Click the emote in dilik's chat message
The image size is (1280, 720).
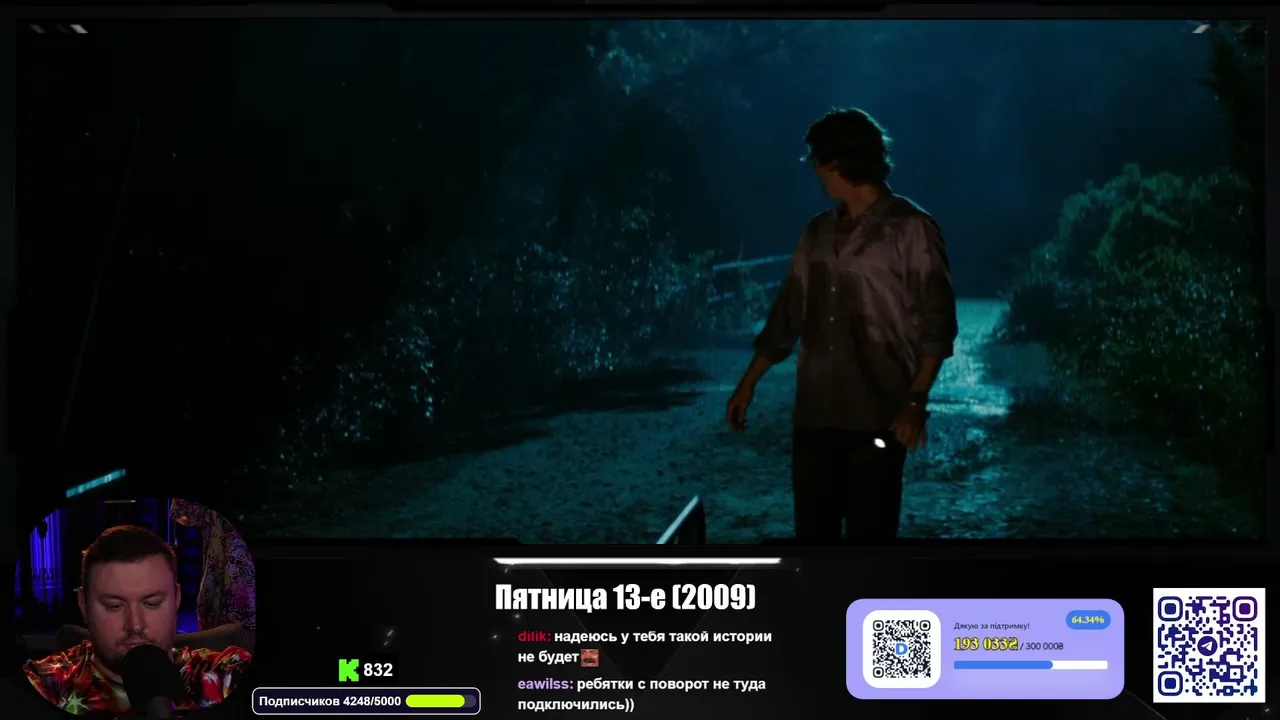pos(590,657)
